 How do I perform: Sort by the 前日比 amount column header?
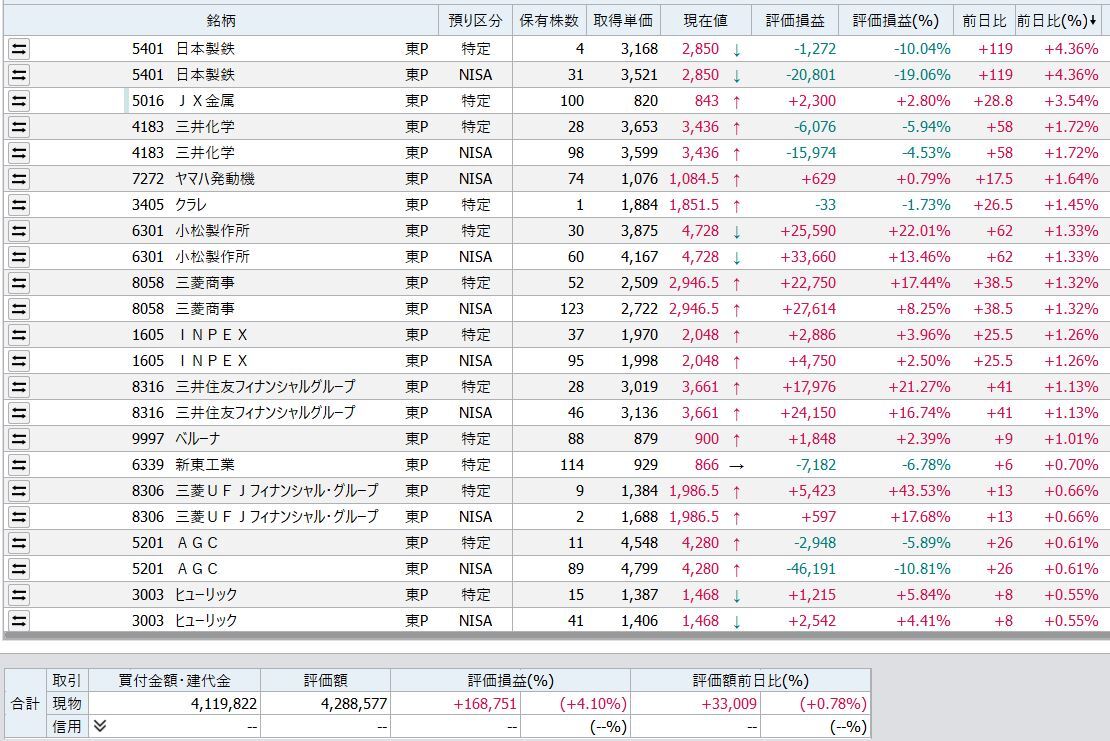(984, 21)
